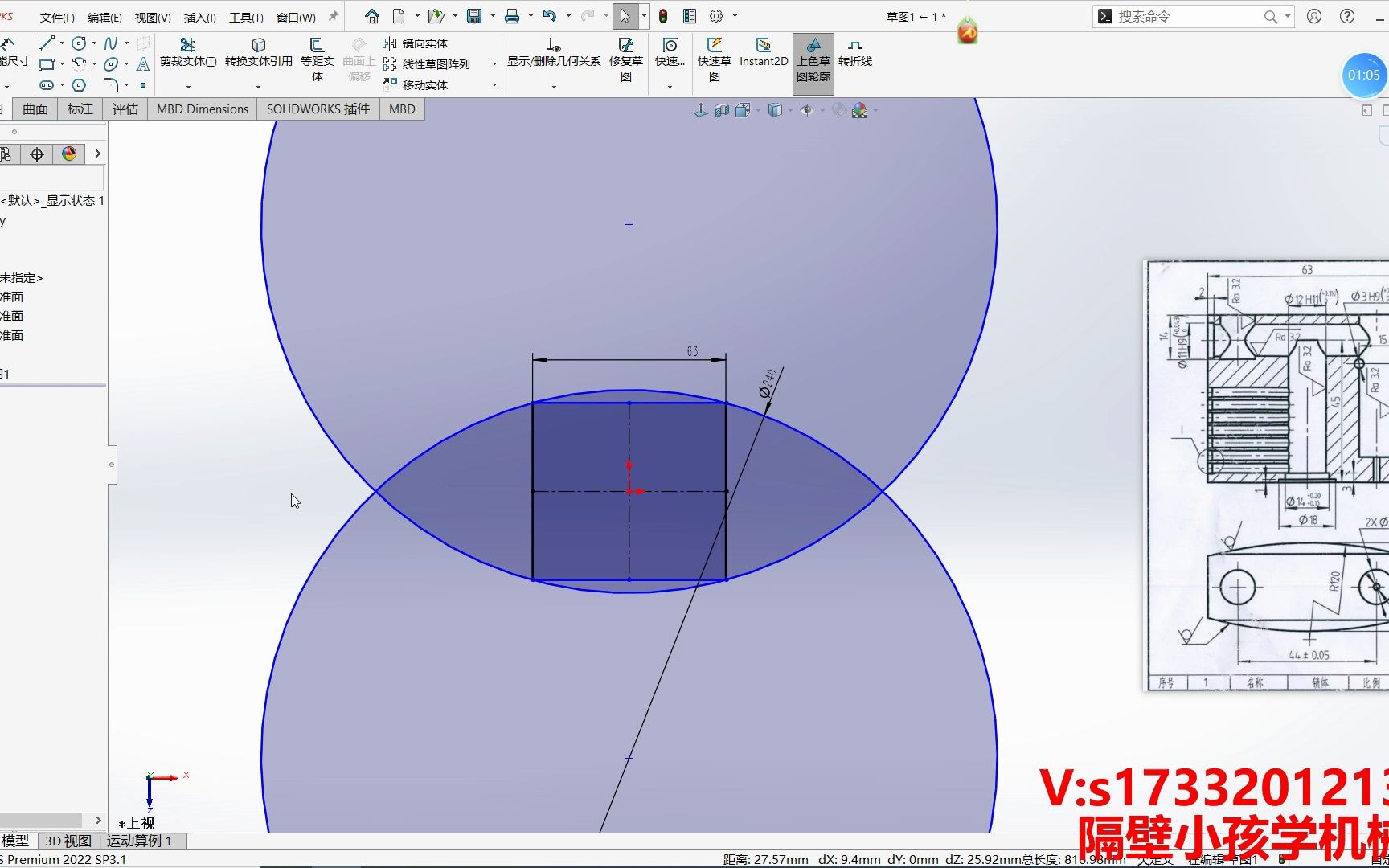
Task: Pin the menu bar with pushpin
Action: pos(334,16)
